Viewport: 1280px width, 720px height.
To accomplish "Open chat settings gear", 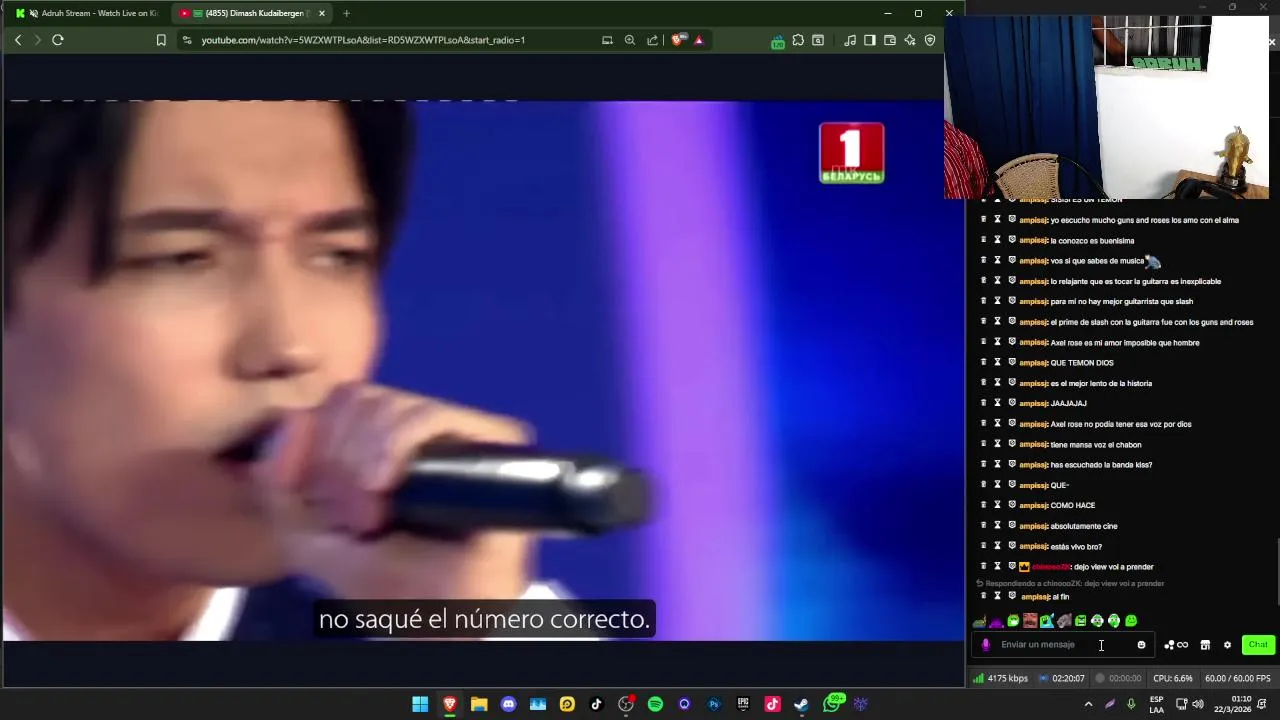I will (1227, 645).
